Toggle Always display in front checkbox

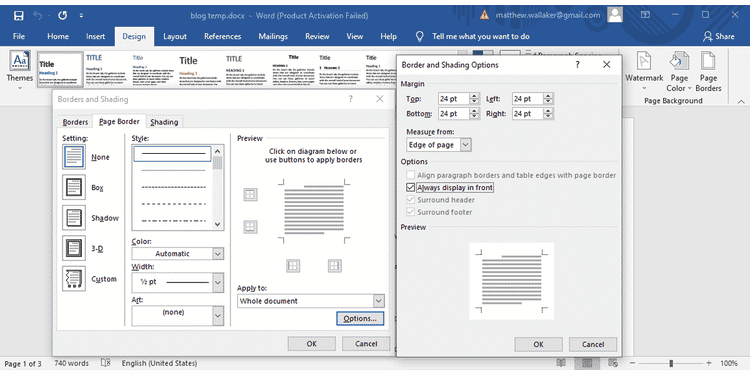pos(410,188)
